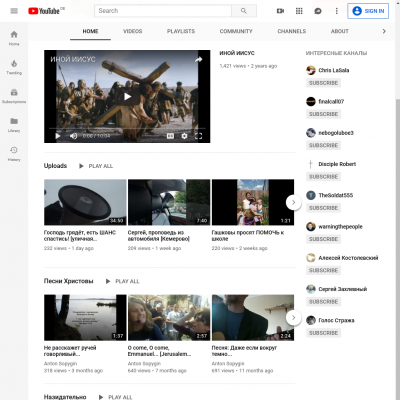The image size is (400, 400).
Task: Subscribe to Голос Стража
Action: tap(323, 333)
